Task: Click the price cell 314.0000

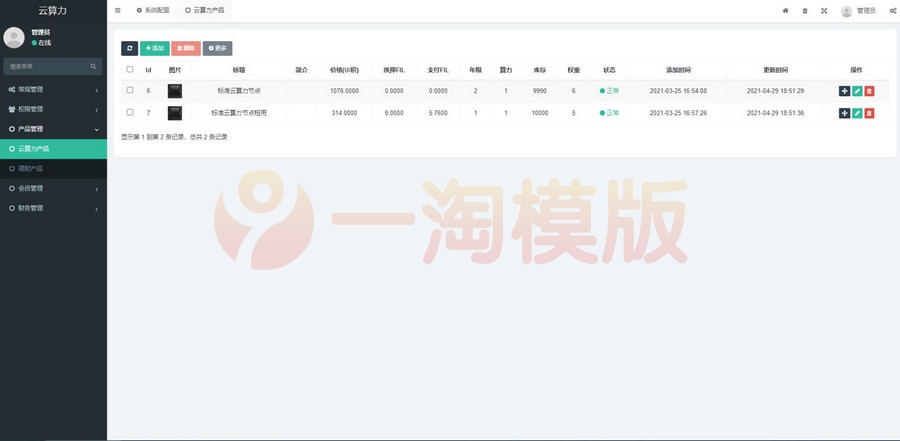Action: click(x=344, y=113)
